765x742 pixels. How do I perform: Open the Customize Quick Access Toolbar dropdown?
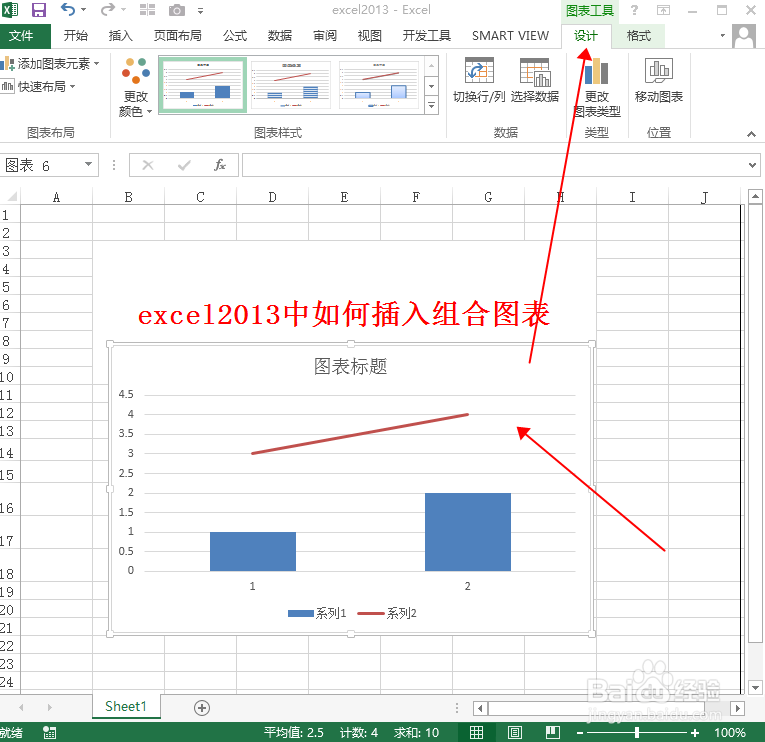[x=201, y=10]
